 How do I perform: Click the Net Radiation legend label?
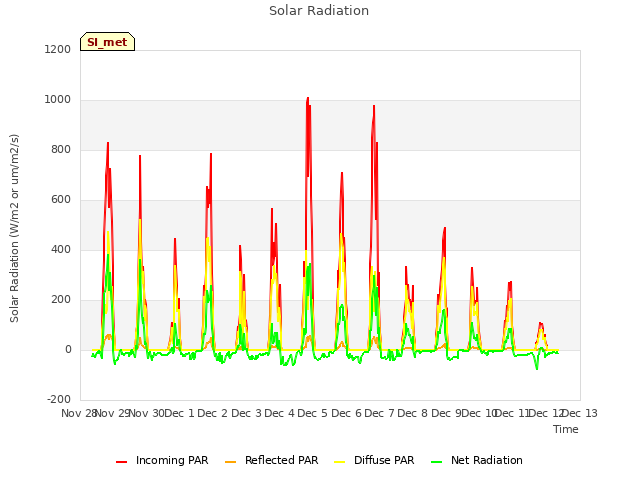point(487,460)
